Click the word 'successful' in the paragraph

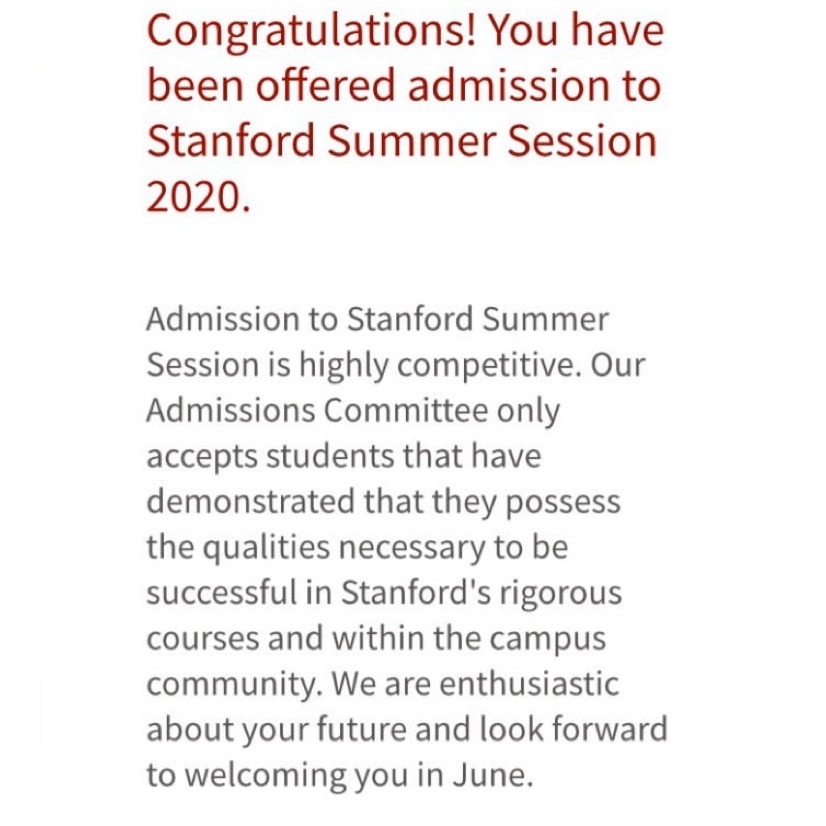222,593
